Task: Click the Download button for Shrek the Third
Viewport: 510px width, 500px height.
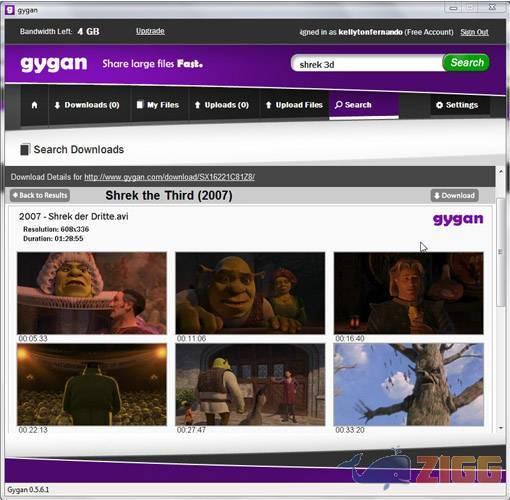Action: (x=454, y=195)
